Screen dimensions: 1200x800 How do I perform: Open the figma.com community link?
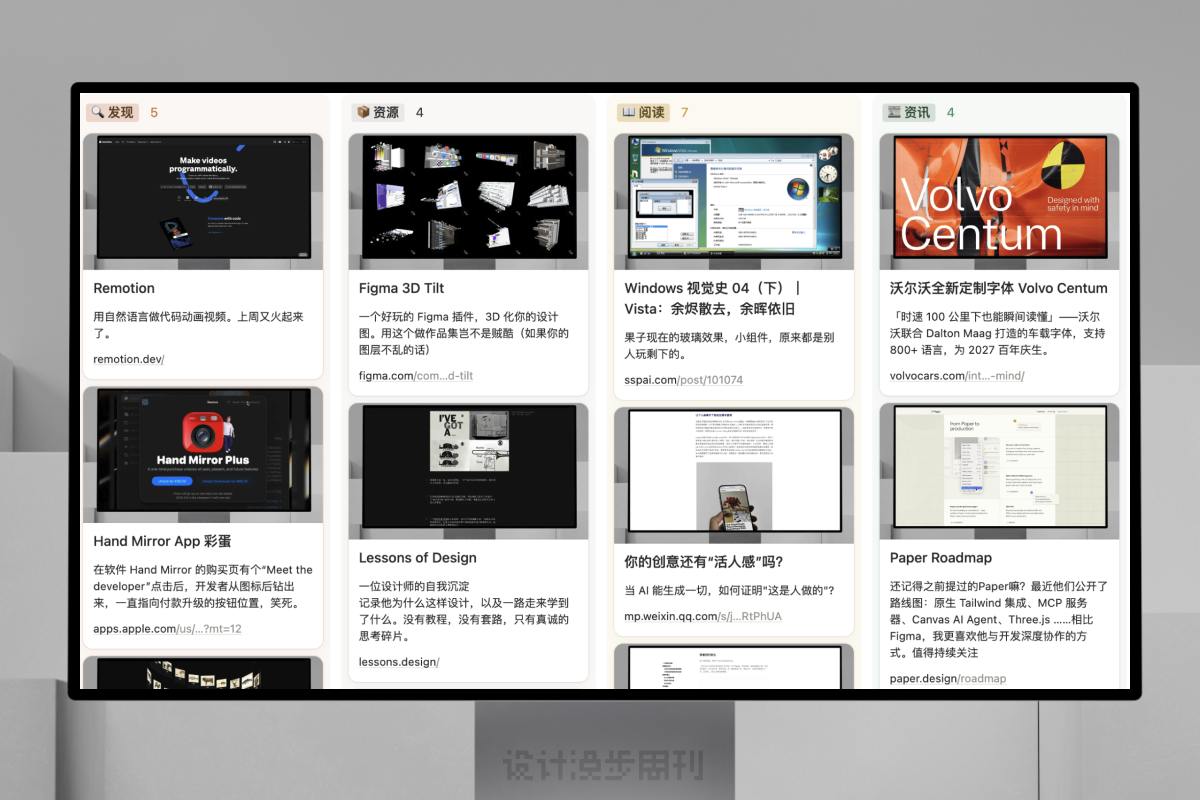[x=416, y=376]
